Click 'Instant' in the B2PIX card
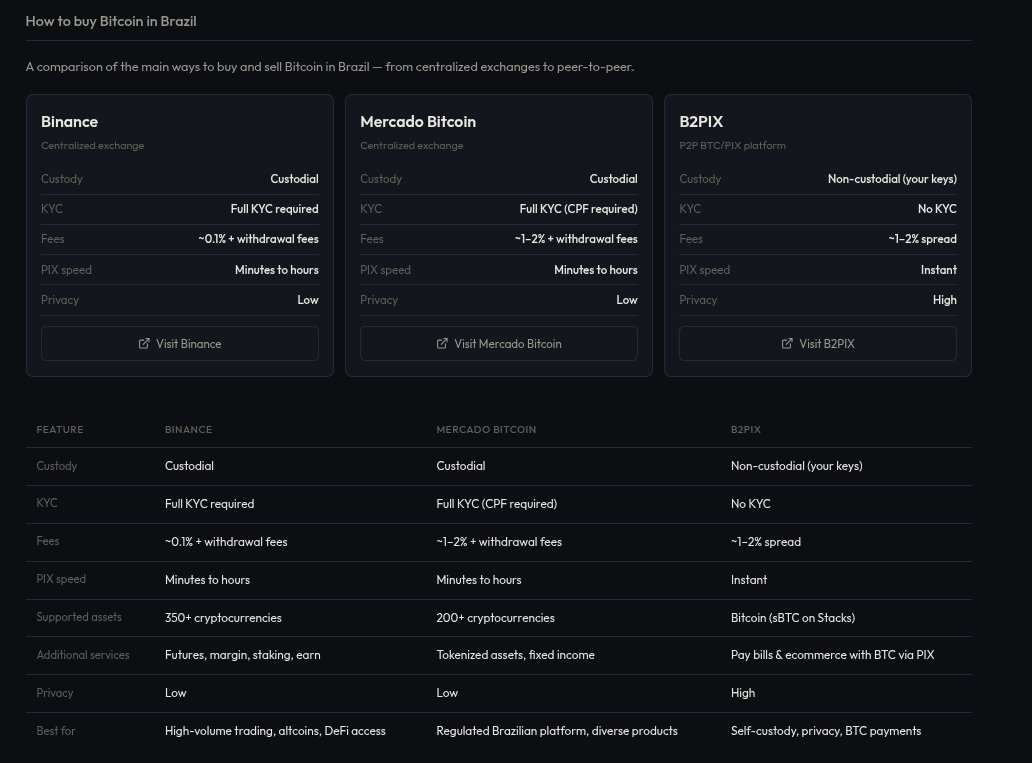Screen dimensions: 1032x763 [939, 270]
